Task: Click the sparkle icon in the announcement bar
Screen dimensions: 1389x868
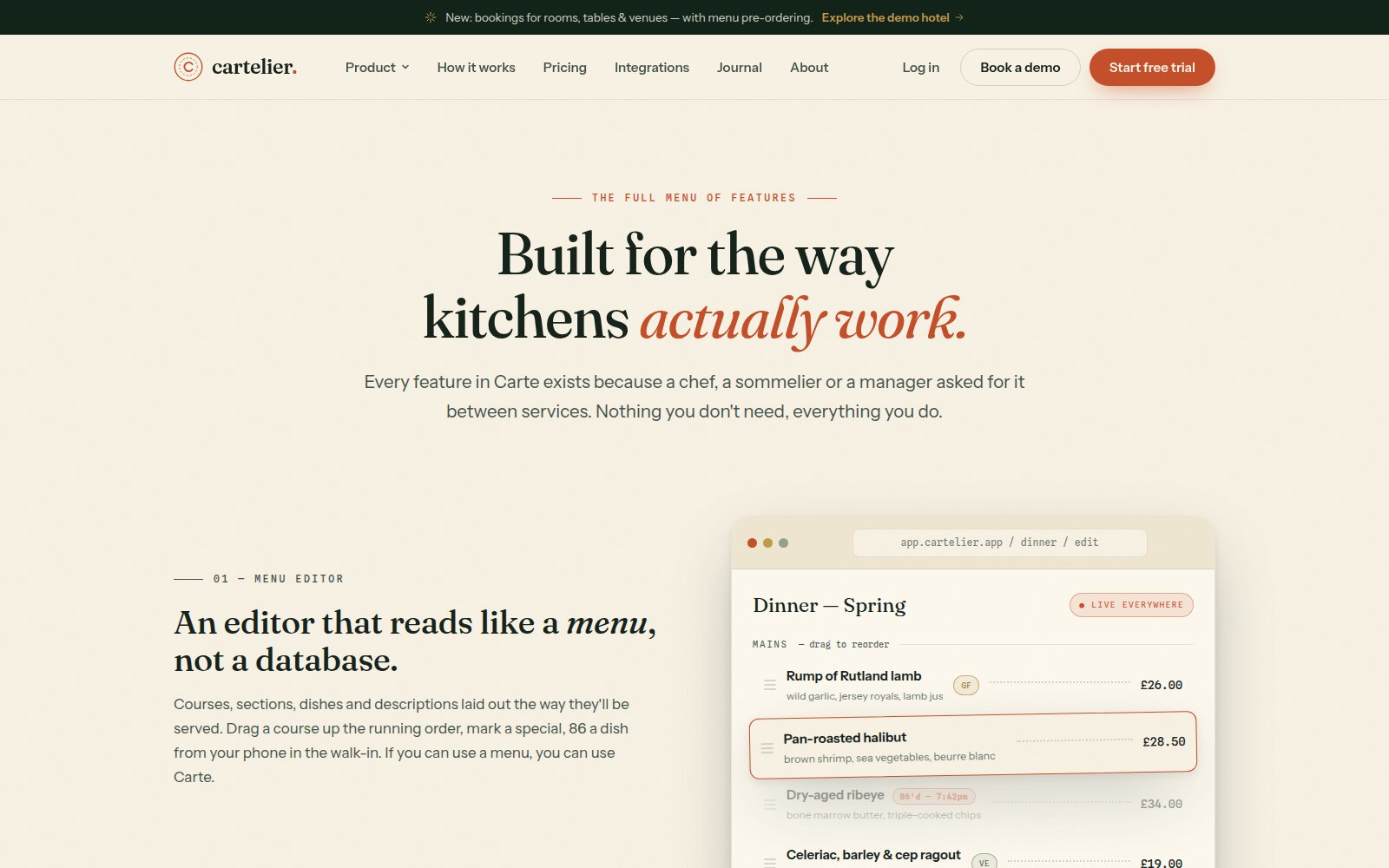Action: [431, 17]
